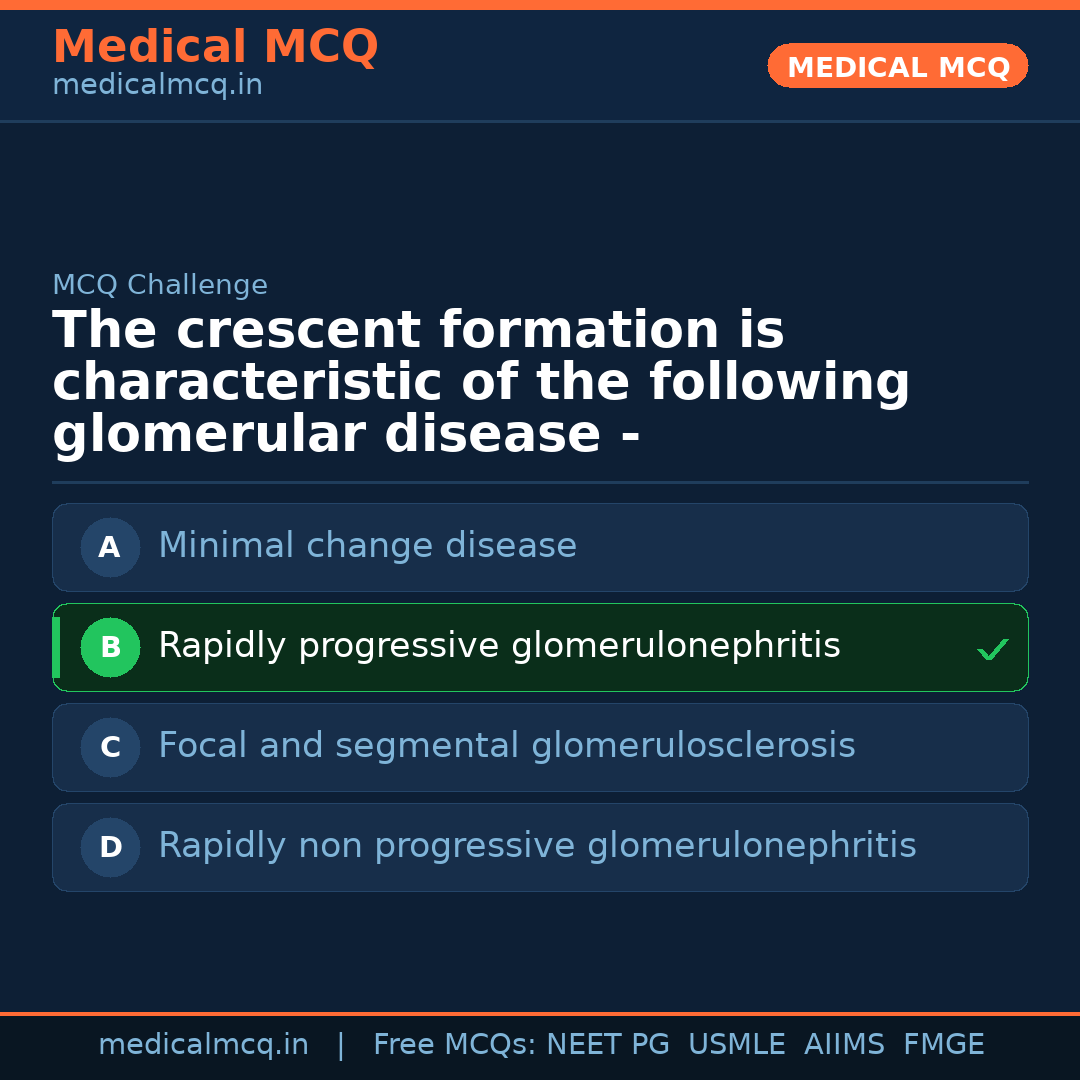This screenshot has height=1080, width=1080.
Task: Select the answer 'Minimal change disease'
Action: 367,546
